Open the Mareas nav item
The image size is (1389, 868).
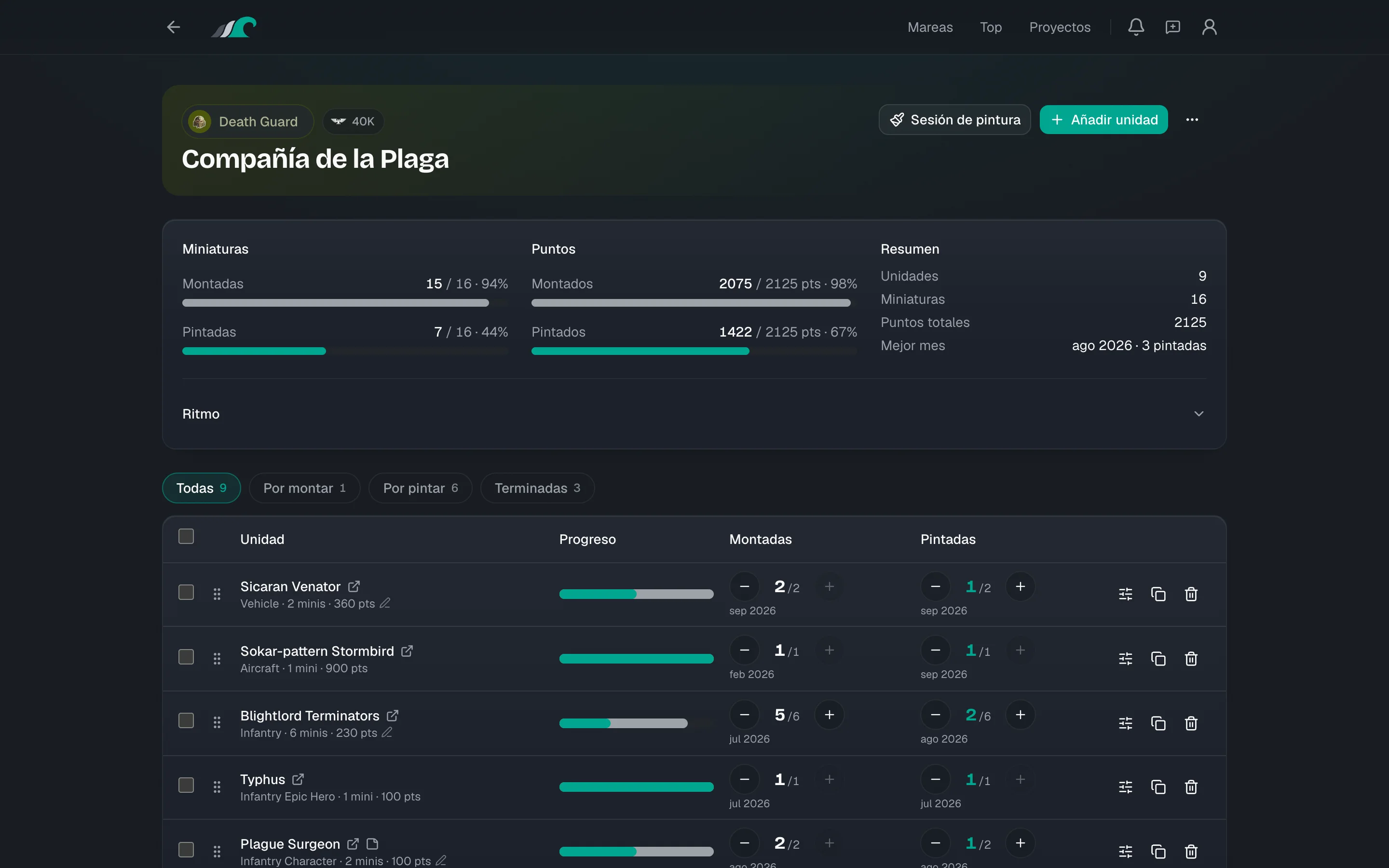[x=930, y=27]
